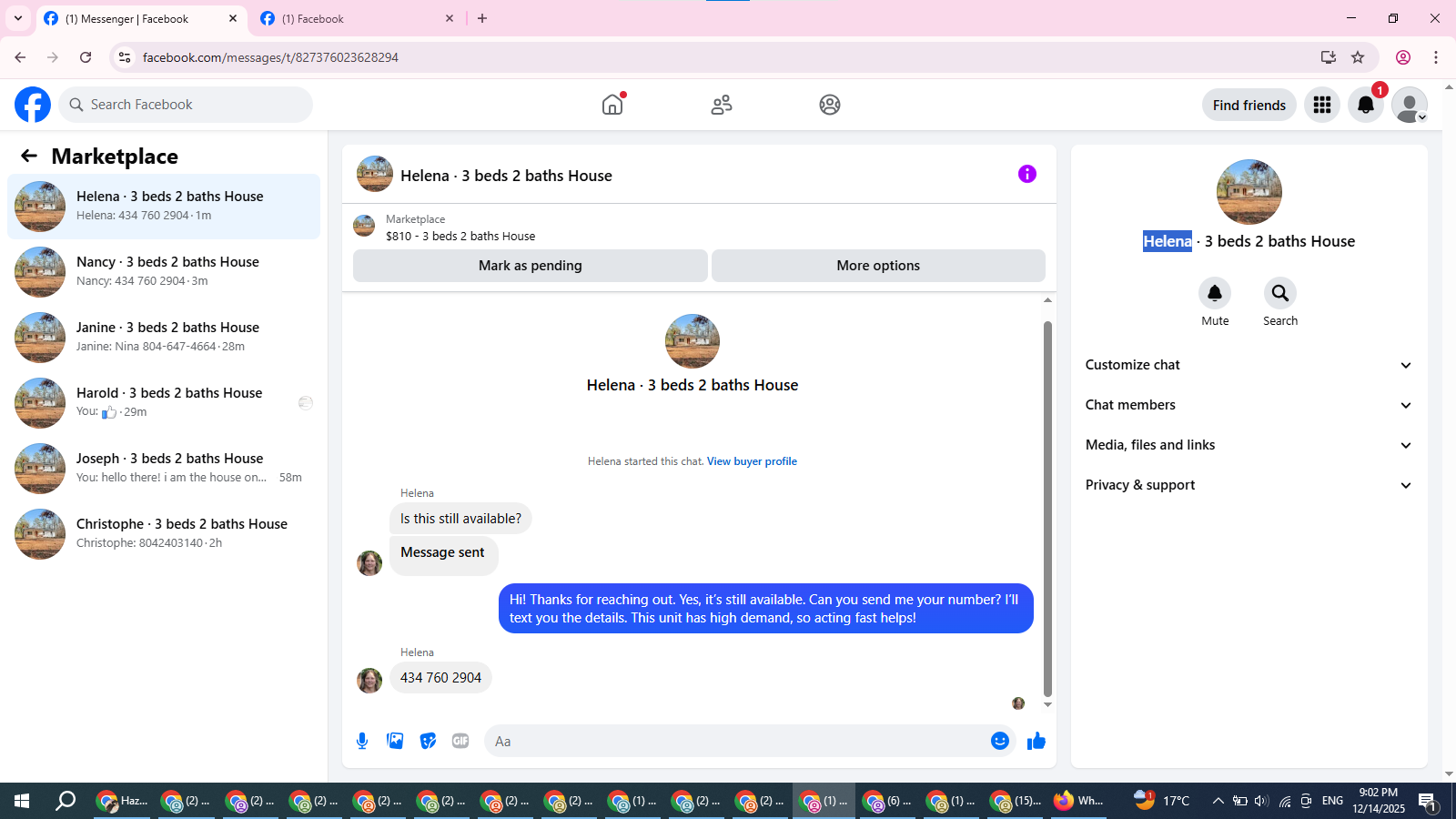Open View buyer profile link
The width and height of the screenshot is (1456, 819).
click(752, 461)
